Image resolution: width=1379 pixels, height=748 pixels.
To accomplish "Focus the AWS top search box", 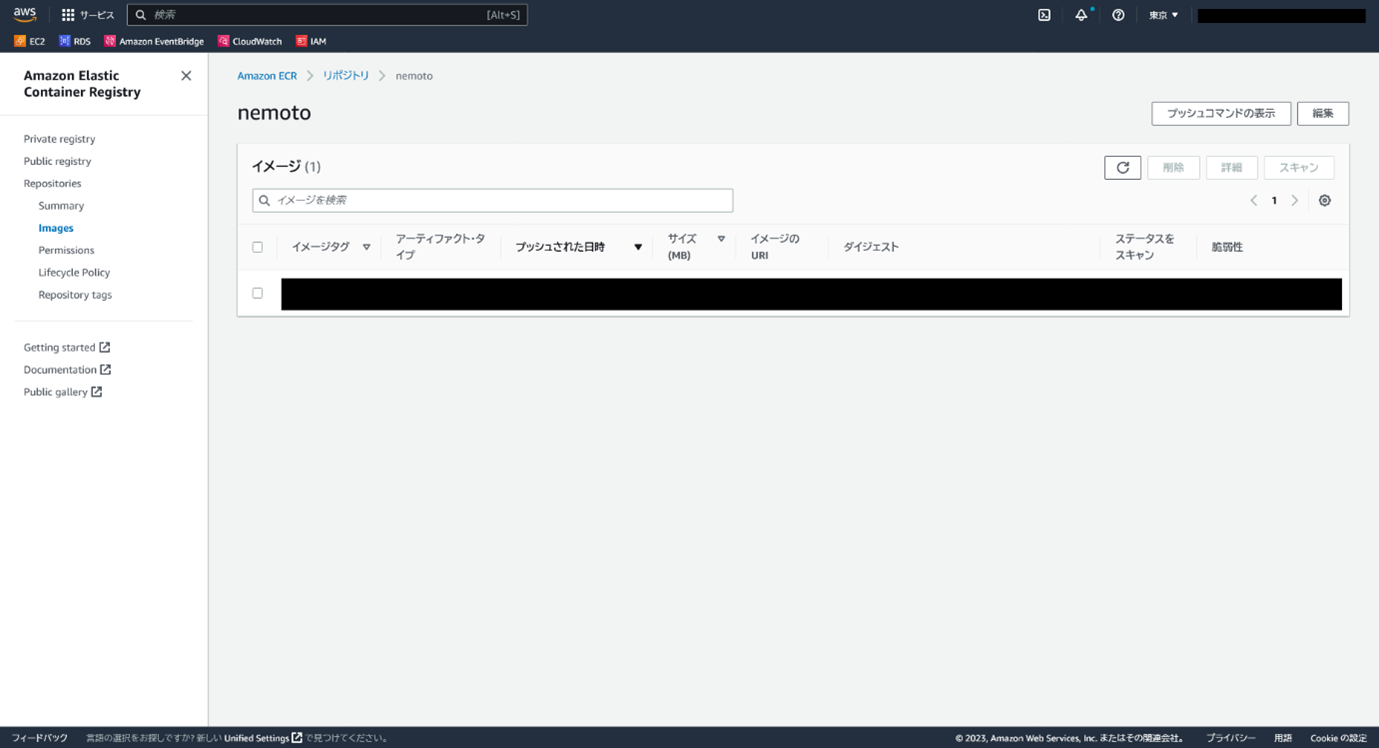I will pyautogui.click(x=327, y=15).
